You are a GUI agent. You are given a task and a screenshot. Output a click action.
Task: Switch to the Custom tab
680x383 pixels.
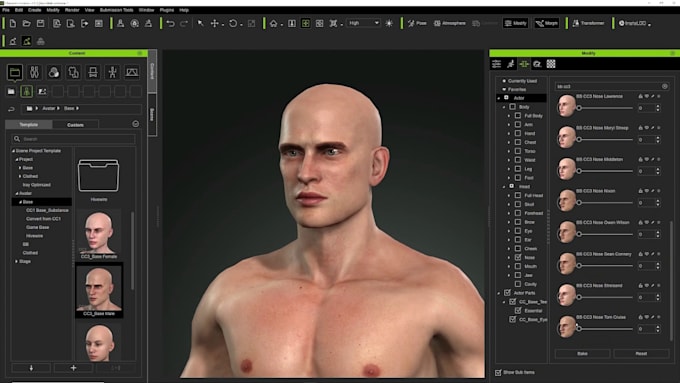click(75, 125)
